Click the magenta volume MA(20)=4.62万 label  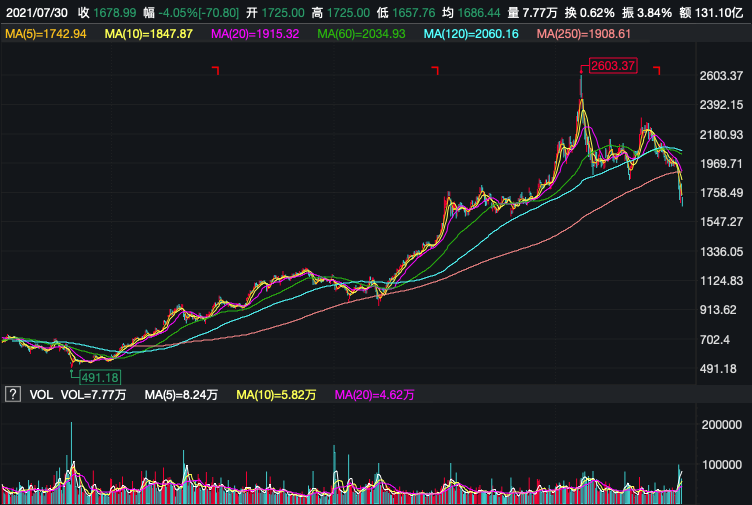point(374,395)
